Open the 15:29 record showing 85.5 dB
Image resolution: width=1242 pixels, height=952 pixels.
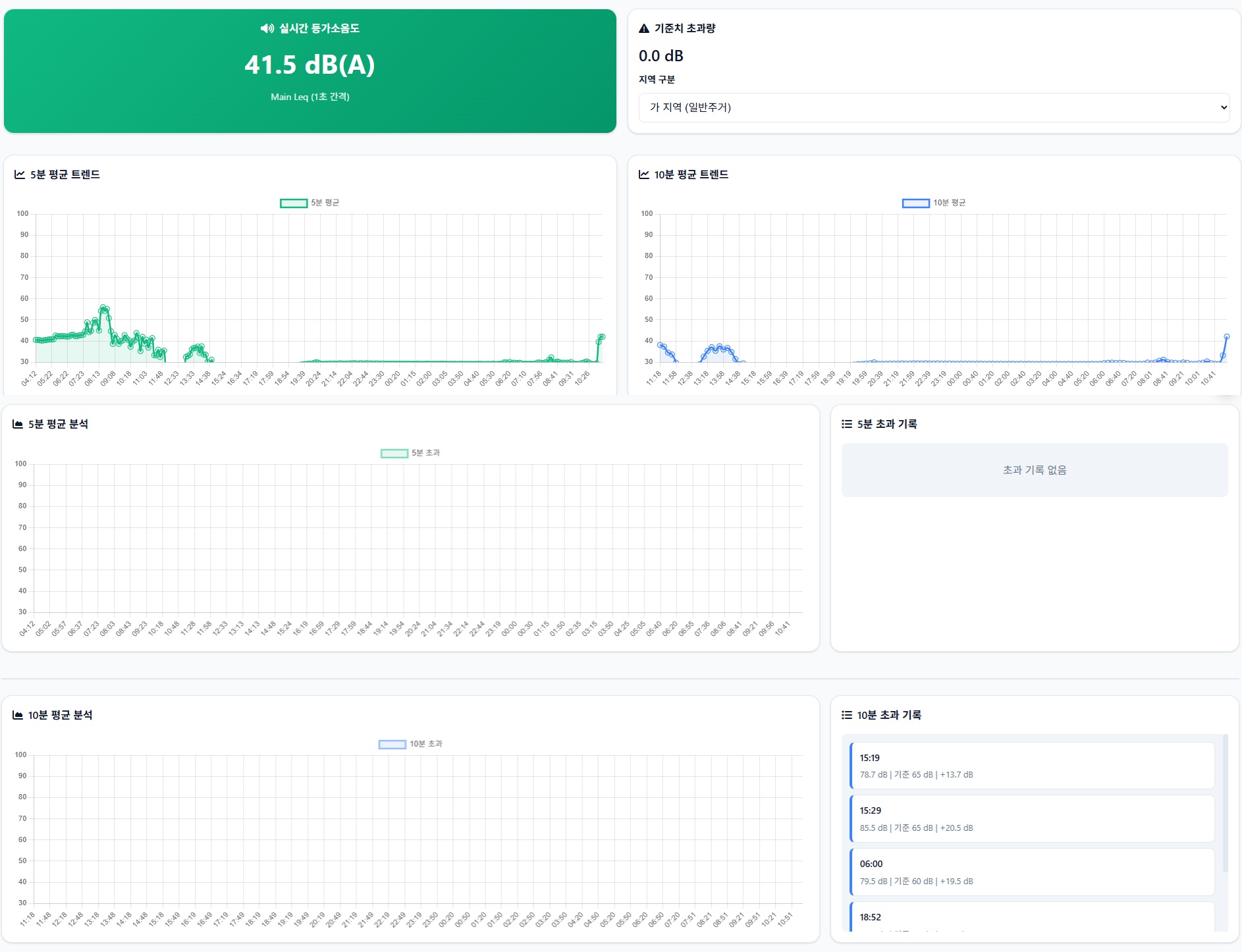[1032, 818]
